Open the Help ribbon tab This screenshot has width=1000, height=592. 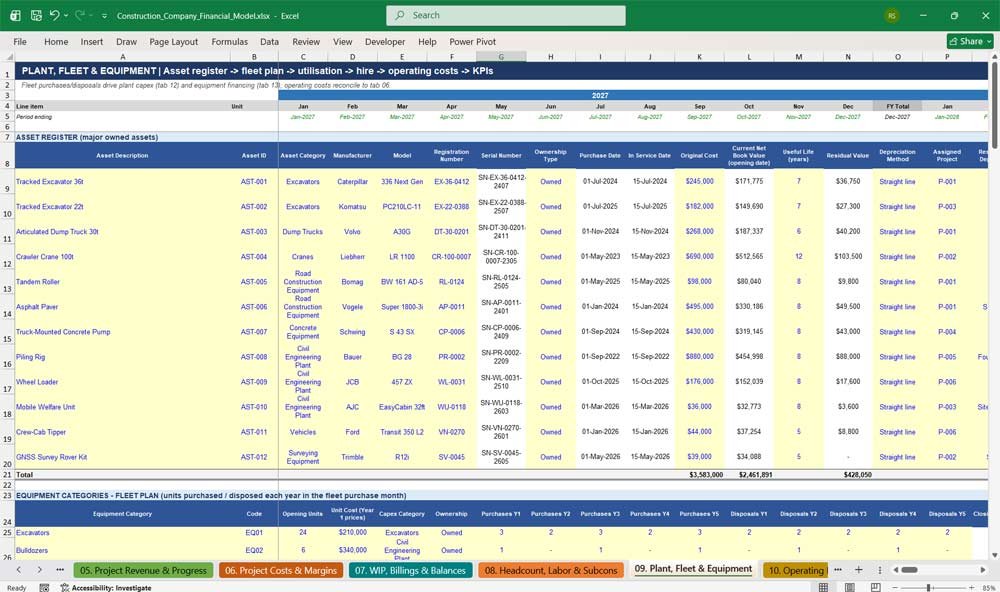coord(427,41)
